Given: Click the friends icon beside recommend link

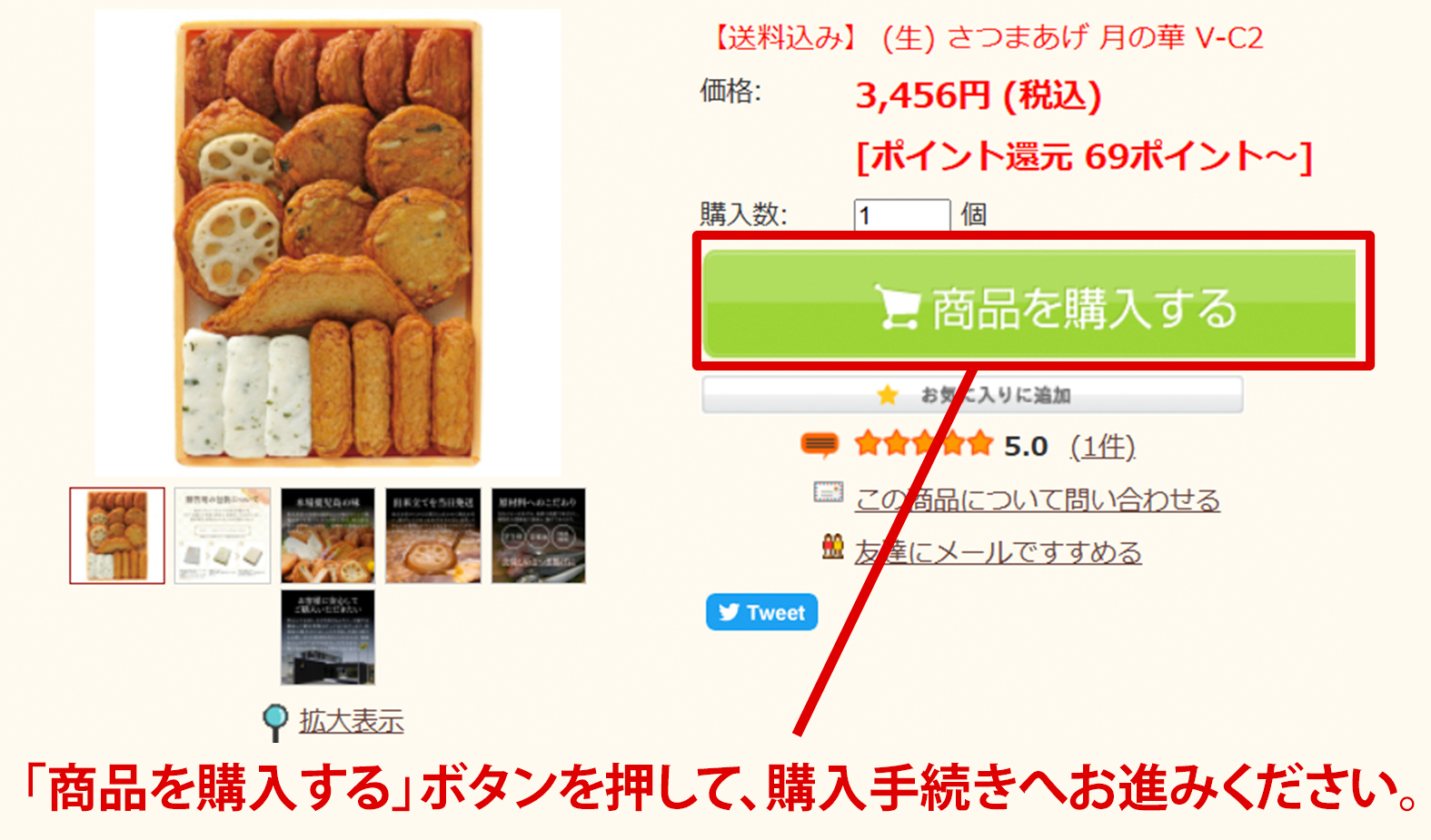Looking at the screenshot, I should click(x=832, y=546).
